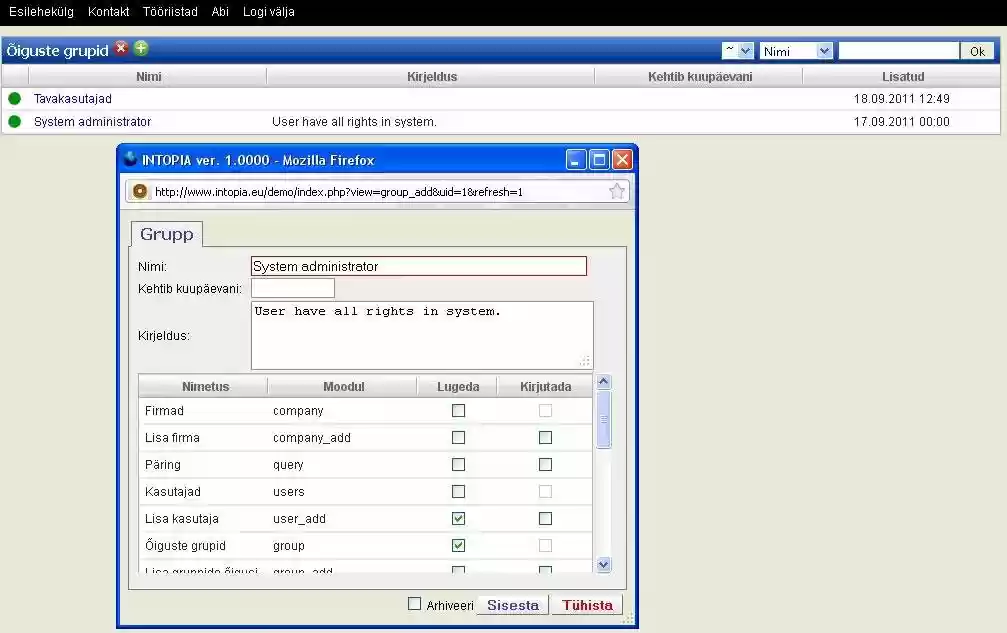The width and height of the screenshot is (1007, 633).
Task: Add a new rights group via green plus icon
Action: [139, 49]
